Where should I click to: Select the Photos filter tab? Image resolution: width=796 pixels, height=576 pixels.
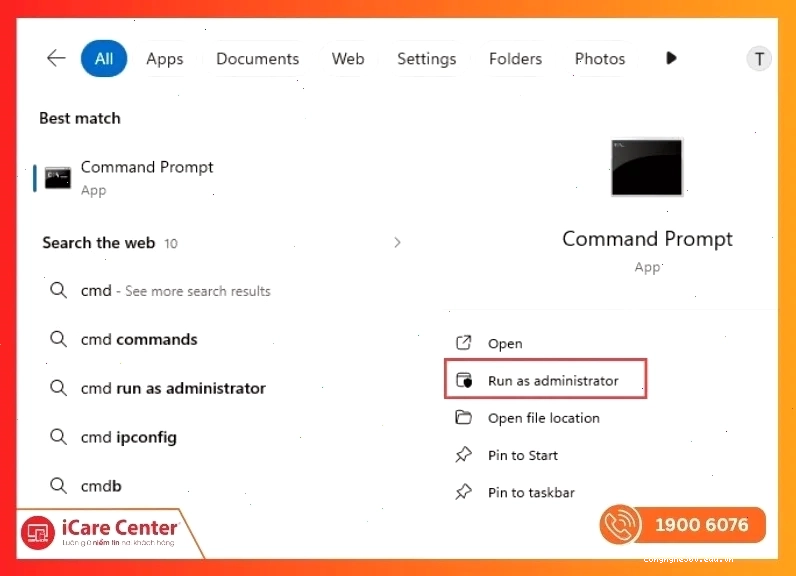[600, 59]
